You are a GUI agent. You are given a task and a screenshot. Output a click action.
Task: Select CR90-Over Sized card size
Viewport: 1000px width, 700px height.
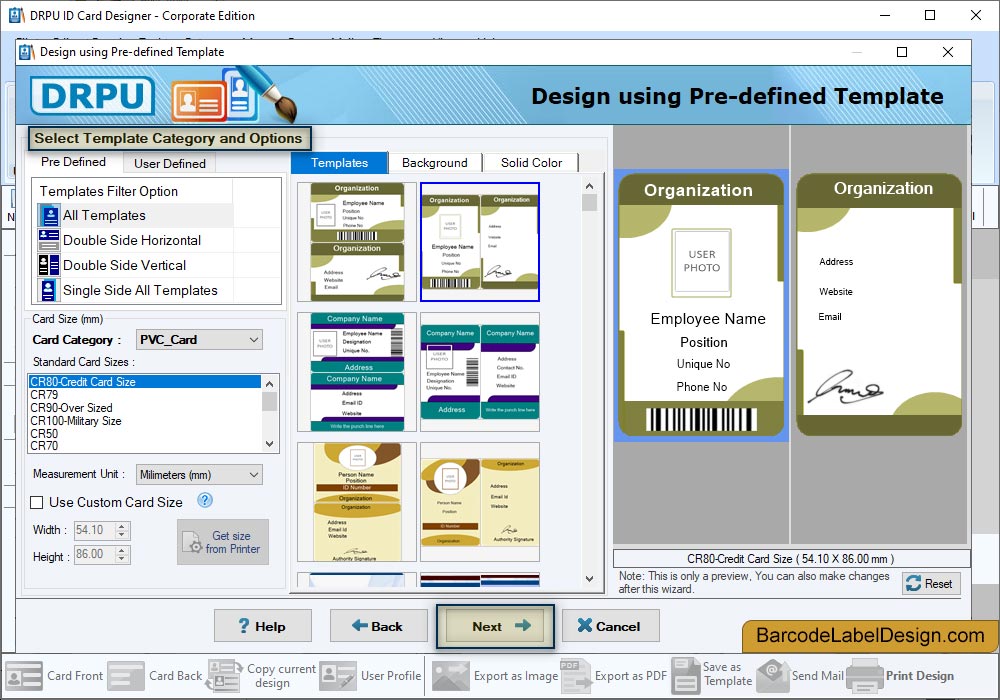point(145,408)
